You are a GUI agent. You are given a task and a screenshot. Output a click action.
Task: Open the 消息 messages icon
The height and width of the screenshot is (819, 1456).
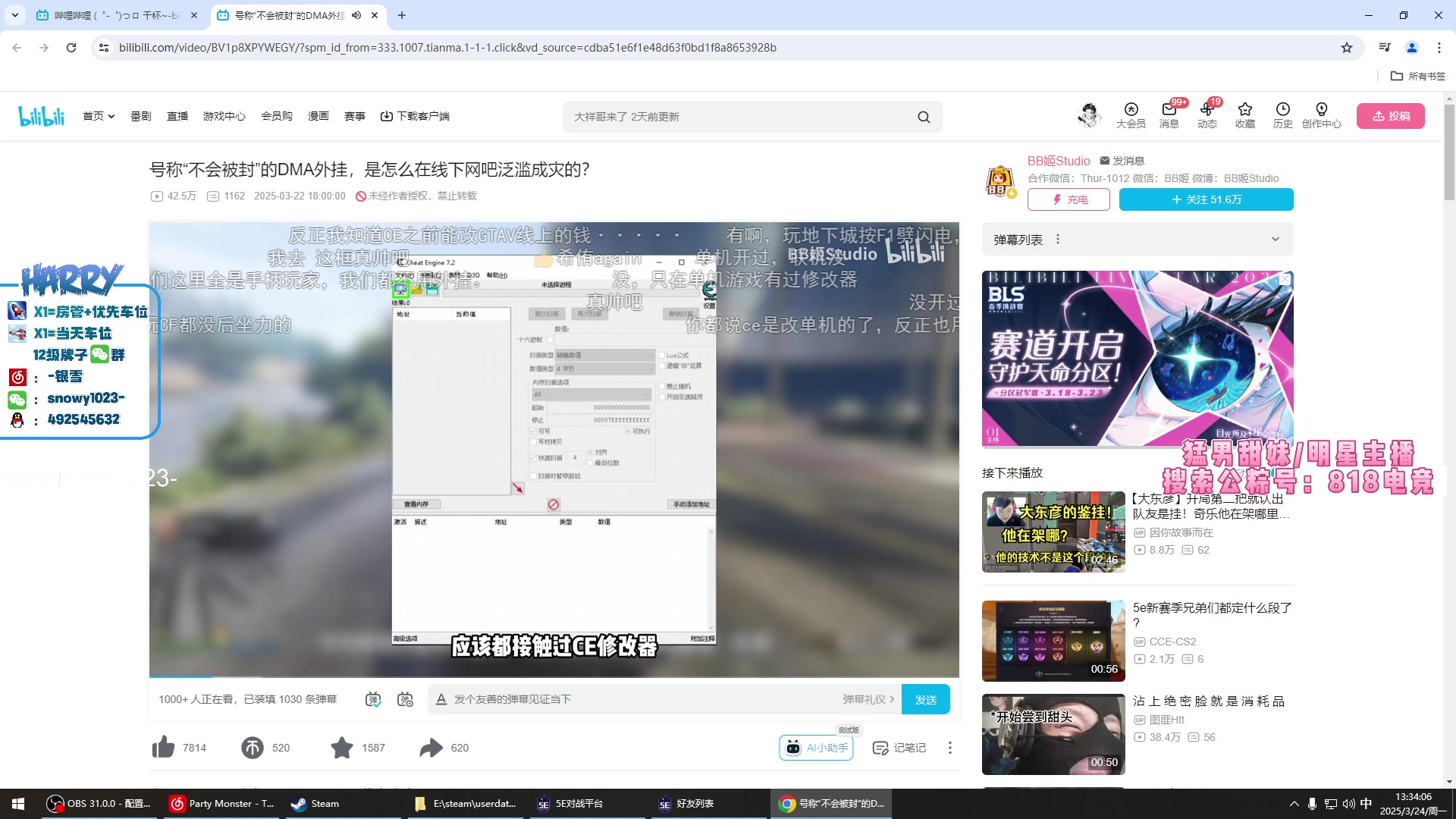(x=1169, y=115)
